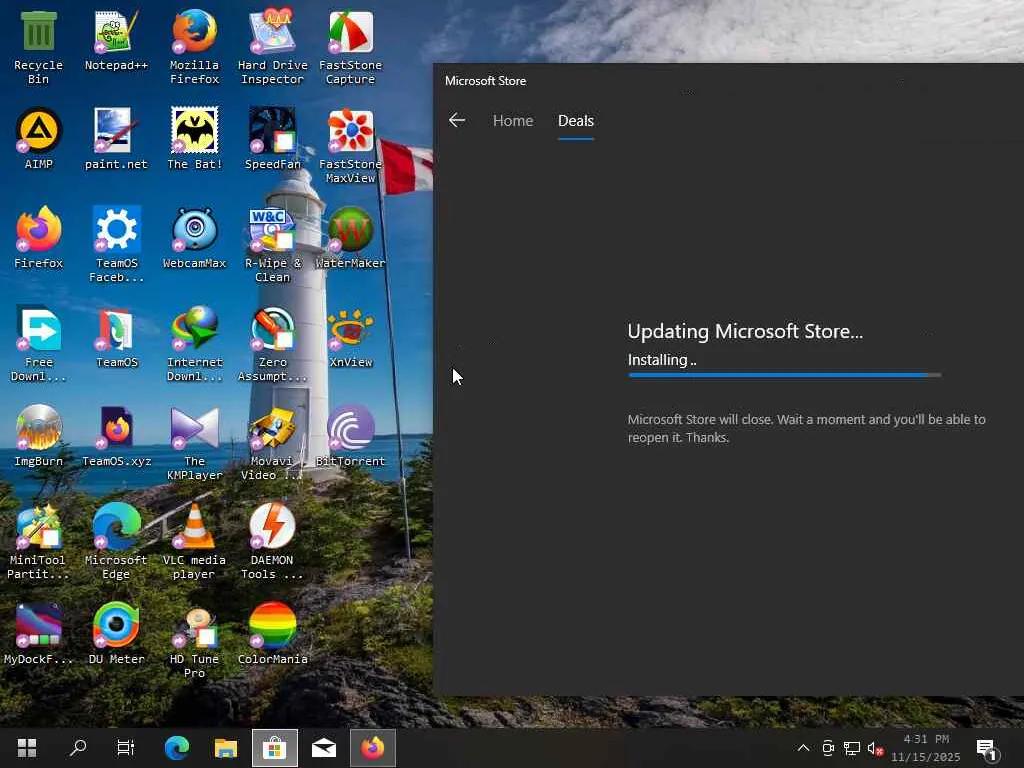Open The Bat! desktop shortcut

(195, 138)
